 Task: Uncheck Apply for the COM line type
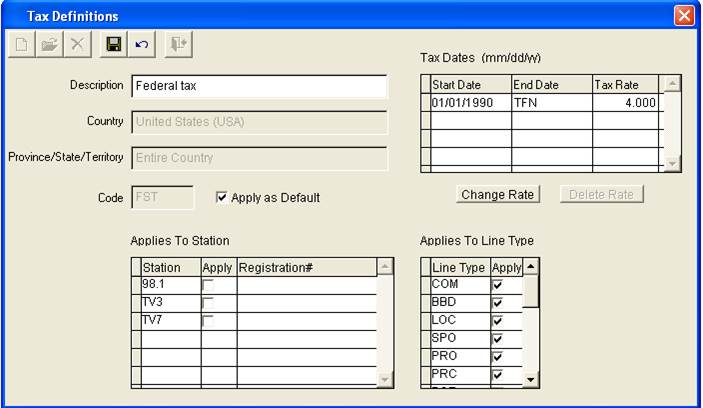(x=497, y=286)
